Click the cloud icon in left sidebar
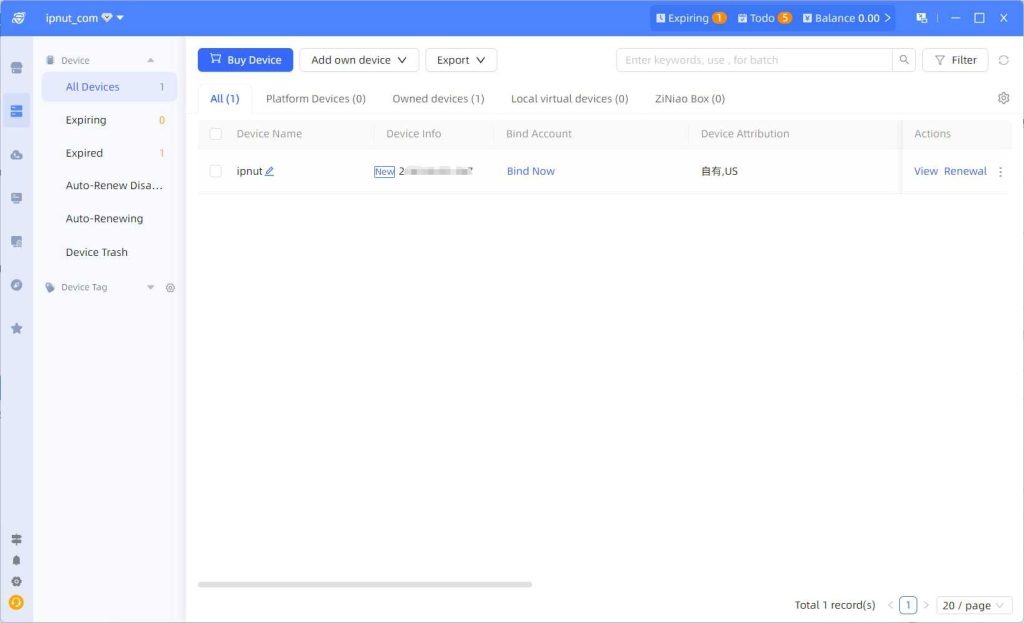Viewport: 1024px width, 623px height. pyautogui.click(x=16, y=155)
